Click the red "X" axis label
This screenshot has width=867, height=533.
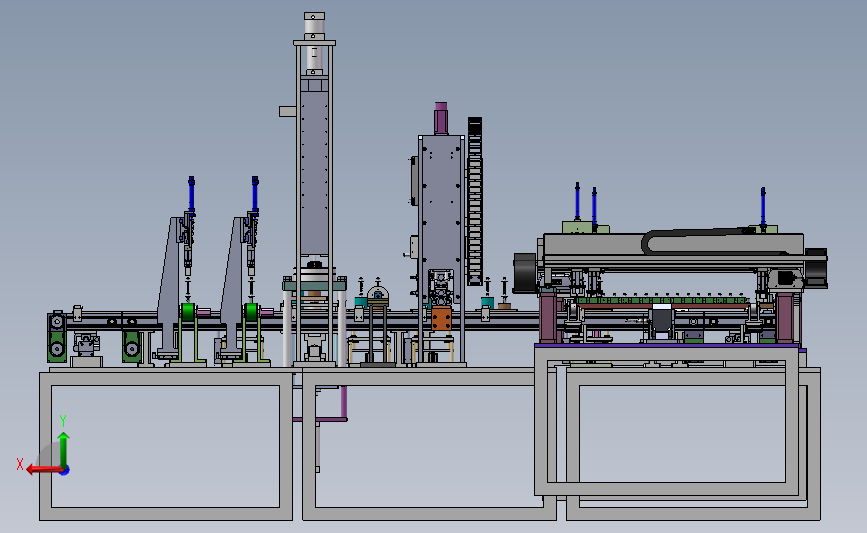click(x=20, y=464)
